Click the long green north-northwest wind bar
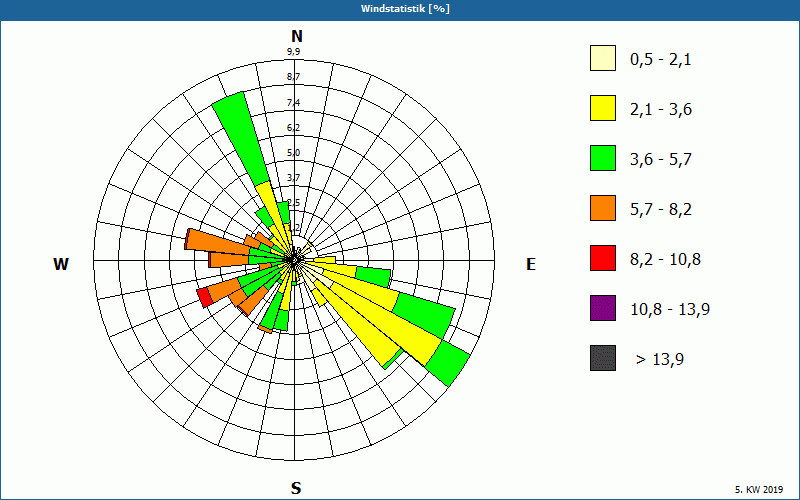The height and width of the screenshot is (500, 800). coord(240,139)
